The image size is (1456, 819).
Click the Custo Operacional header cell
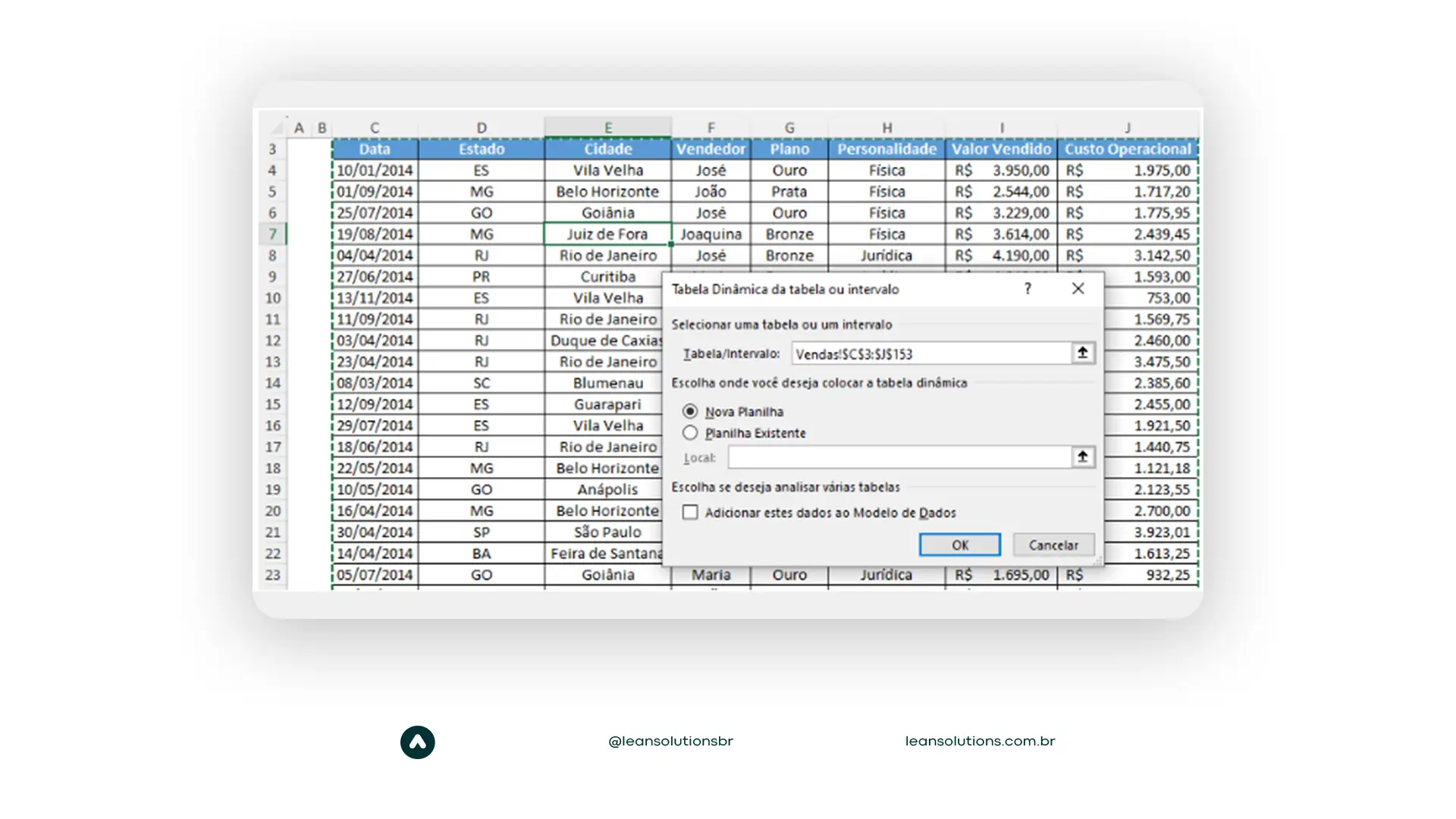tap(1128, 149)
